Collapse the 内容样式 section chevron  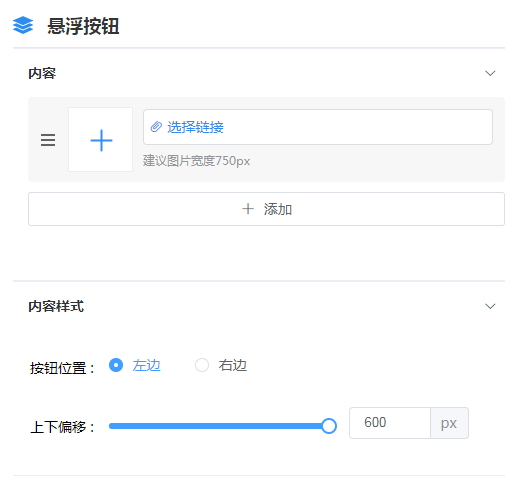click(490, 306)
